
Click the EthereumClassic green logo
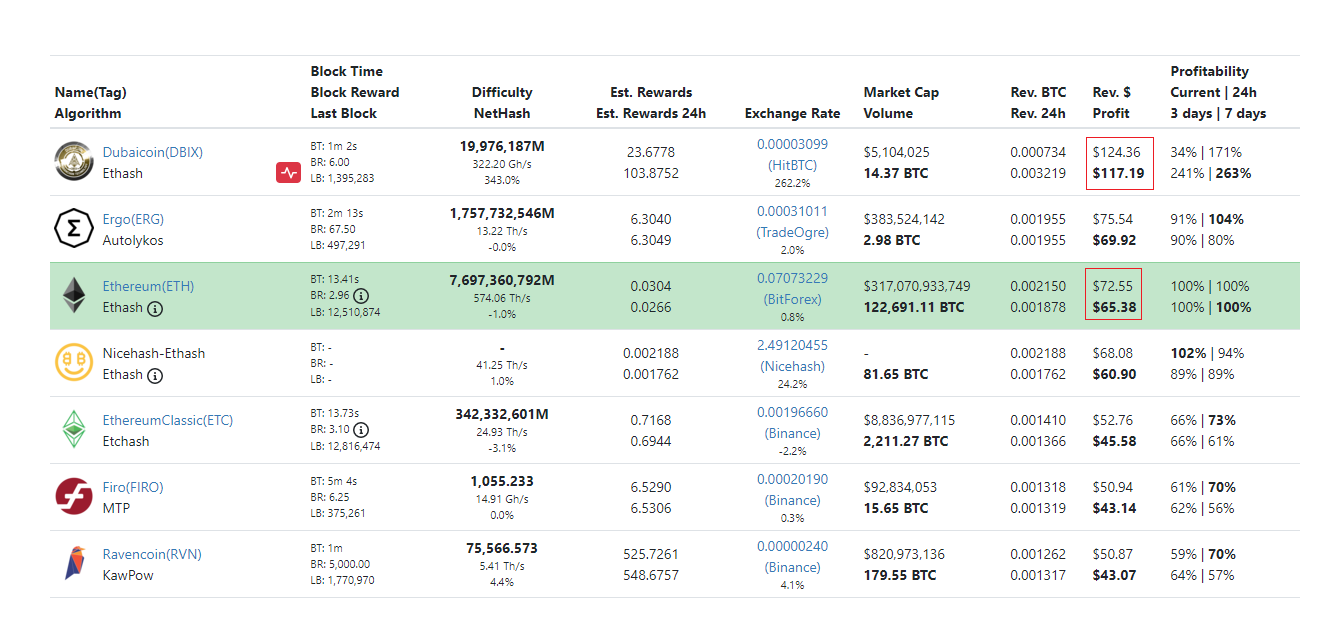click(74, 430)
